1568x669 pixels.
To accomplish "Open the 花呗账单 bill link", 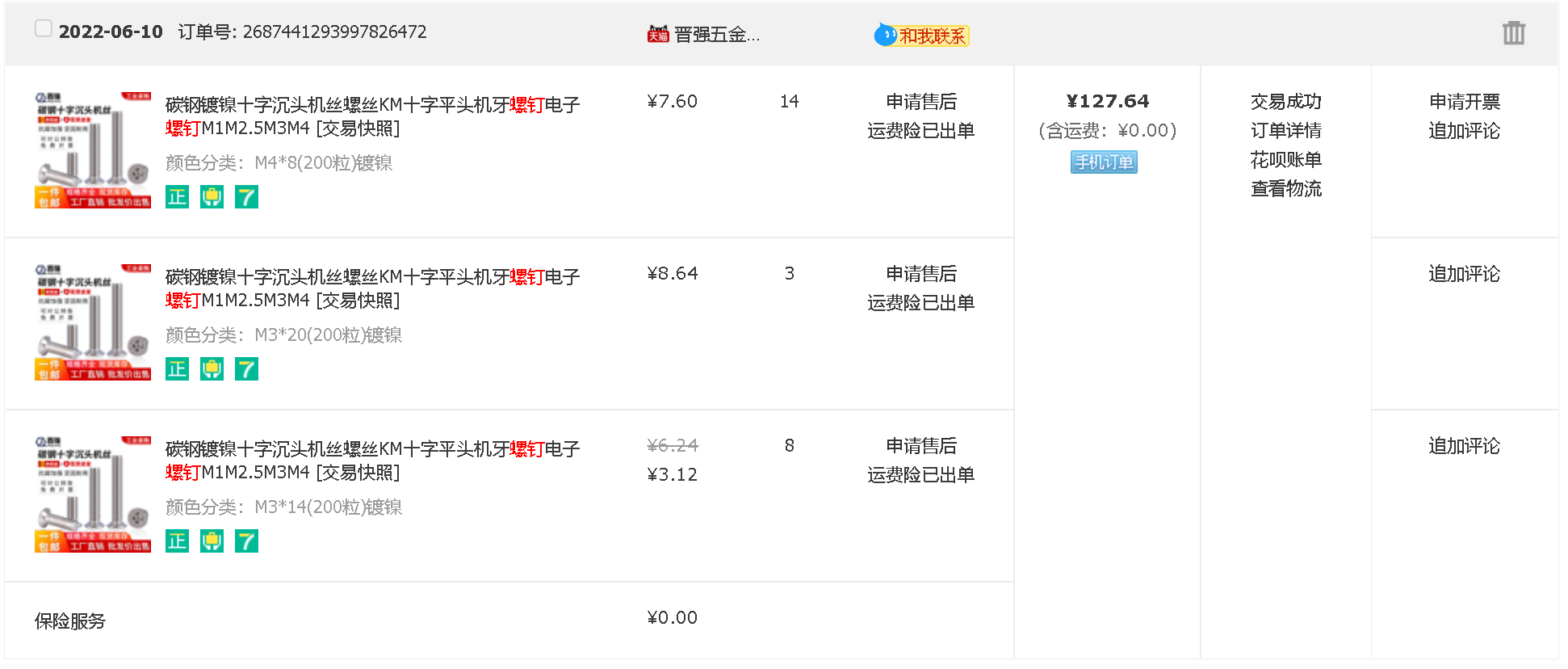I will tap(1285, 160).
